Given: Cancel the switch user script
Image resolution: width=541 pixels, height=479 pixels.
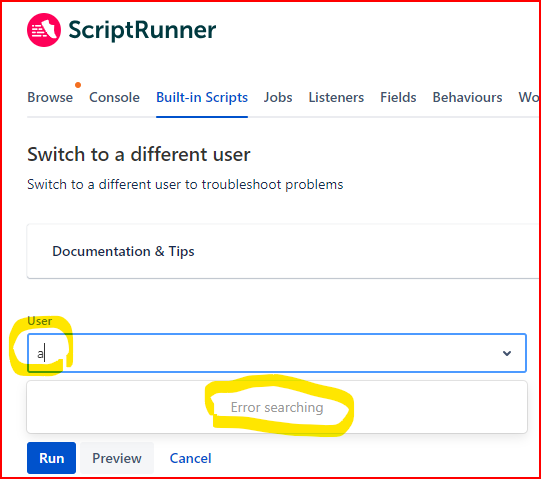Looking at the screenshot, I should (190, 458).
